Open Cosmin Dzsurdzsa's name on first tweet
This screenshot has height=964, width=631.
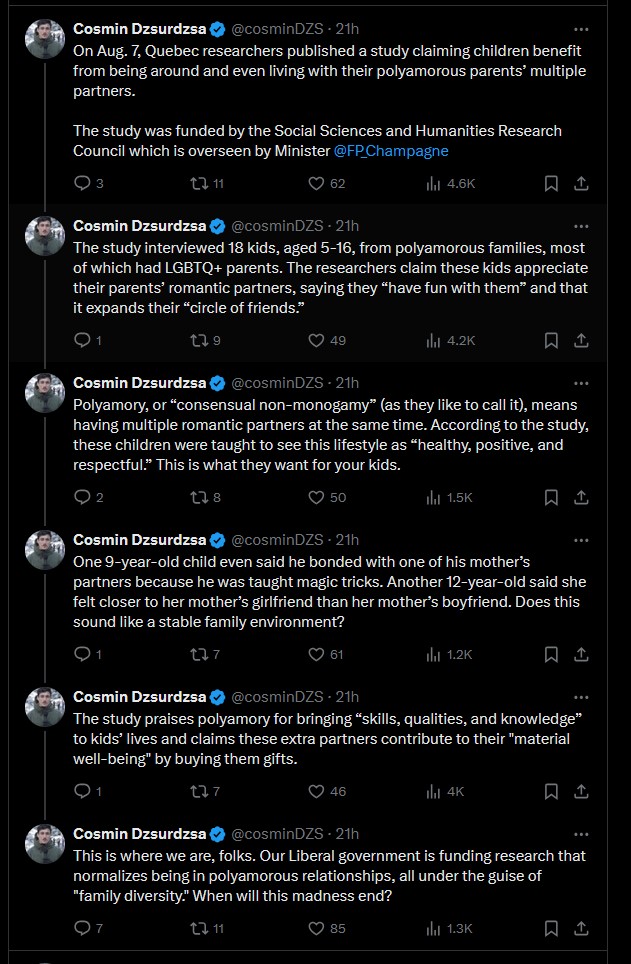[139, 29]
